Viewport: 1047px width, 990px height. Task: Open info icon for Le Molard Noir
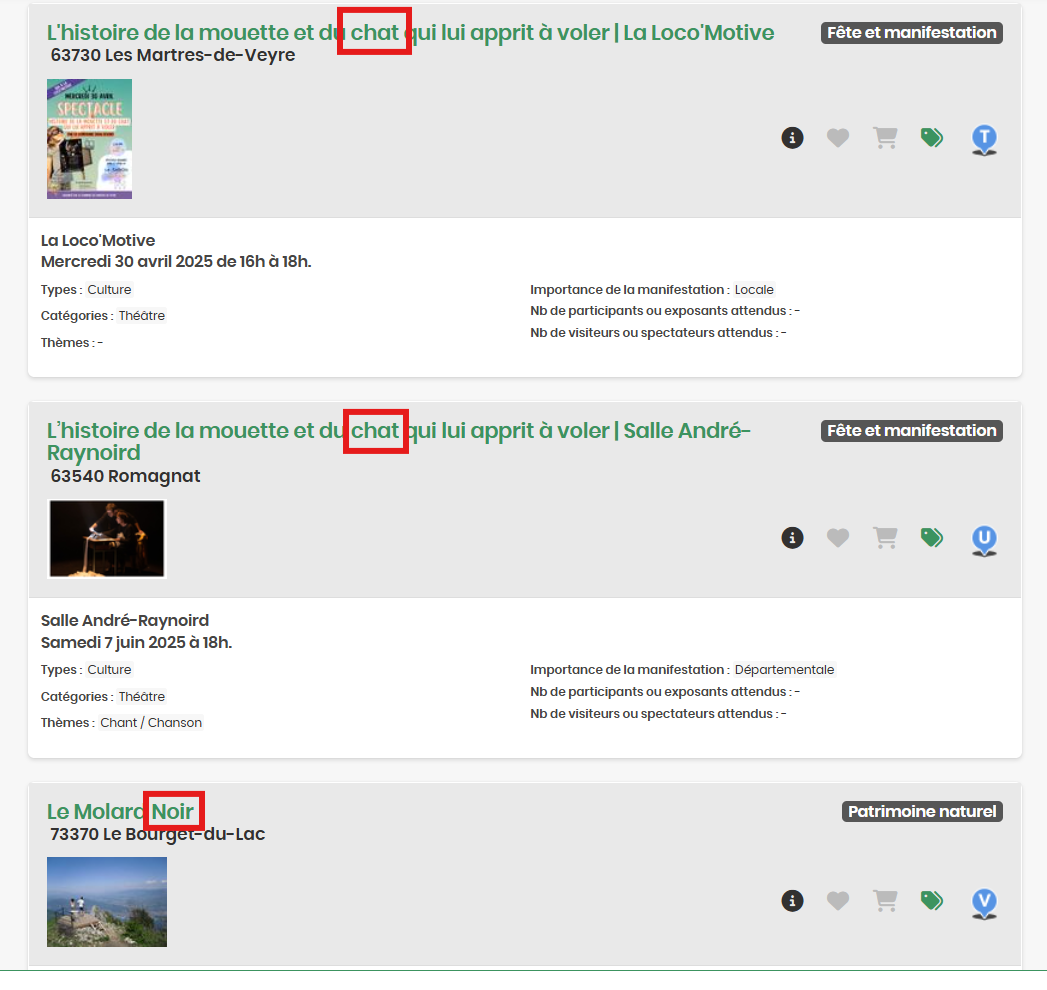[x=792, y=901]
